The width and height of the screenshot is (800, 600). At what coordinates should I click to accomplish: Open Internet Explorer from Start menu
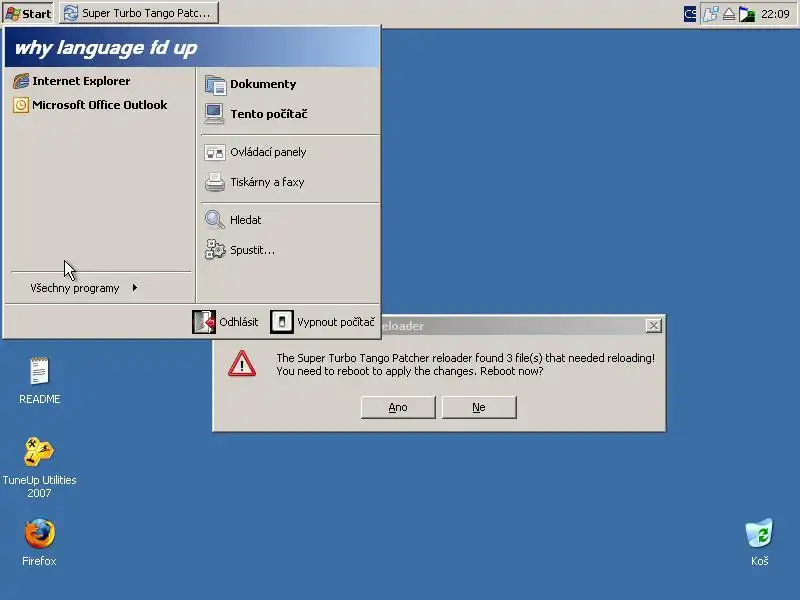click(71, 81)
